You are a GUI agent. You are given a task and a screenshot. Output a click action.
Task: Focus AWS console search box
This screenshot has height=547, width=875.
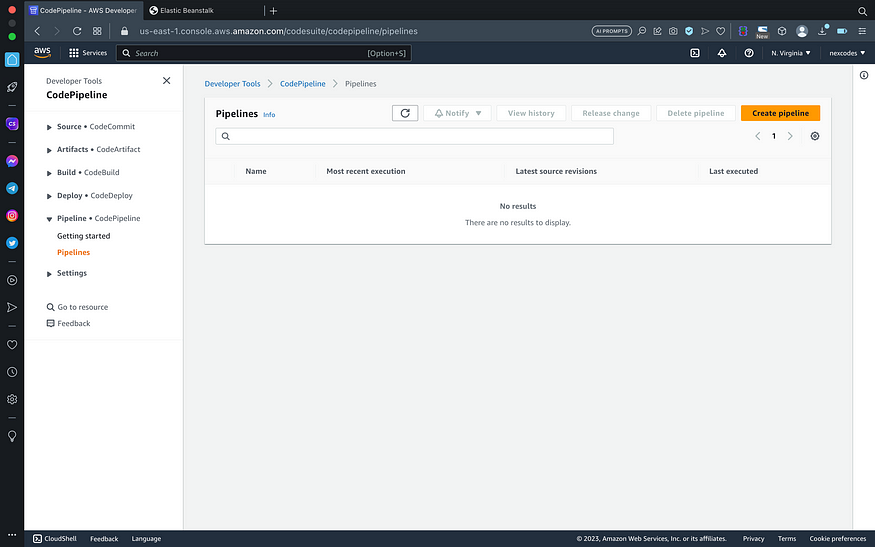[x=263, y=53]
